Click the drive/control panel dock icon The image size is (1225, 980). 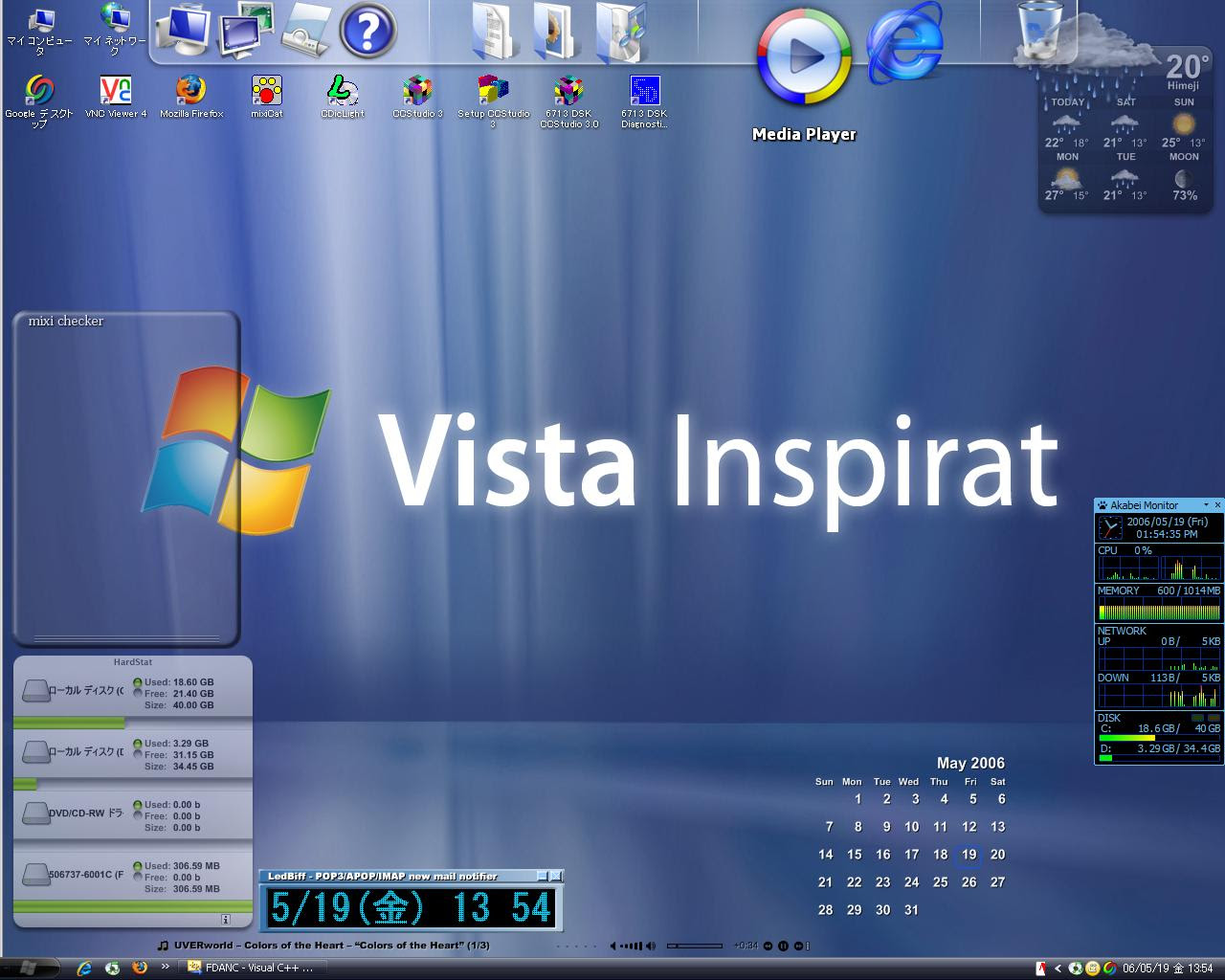pos(305,29)
